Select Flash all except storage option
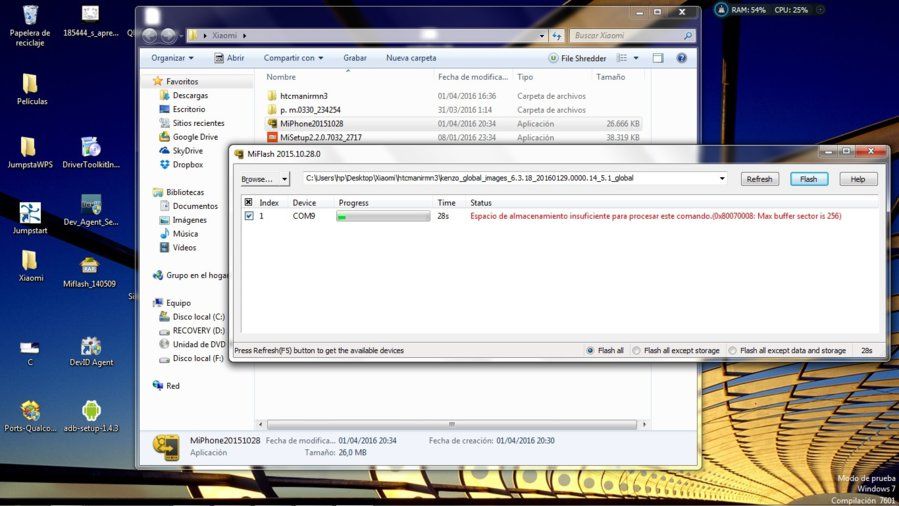The width and height of the screenshot is (899, 506). [x=636, y=350]
